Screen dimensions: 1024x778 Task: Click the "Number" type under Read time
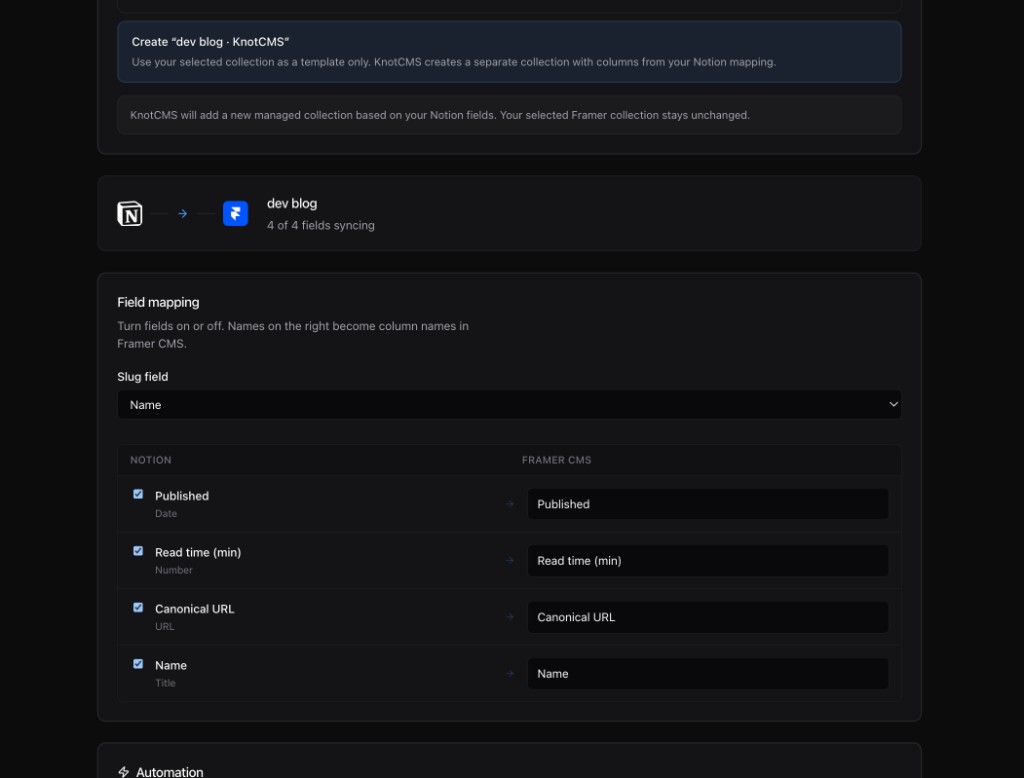(x=174, y=570)
